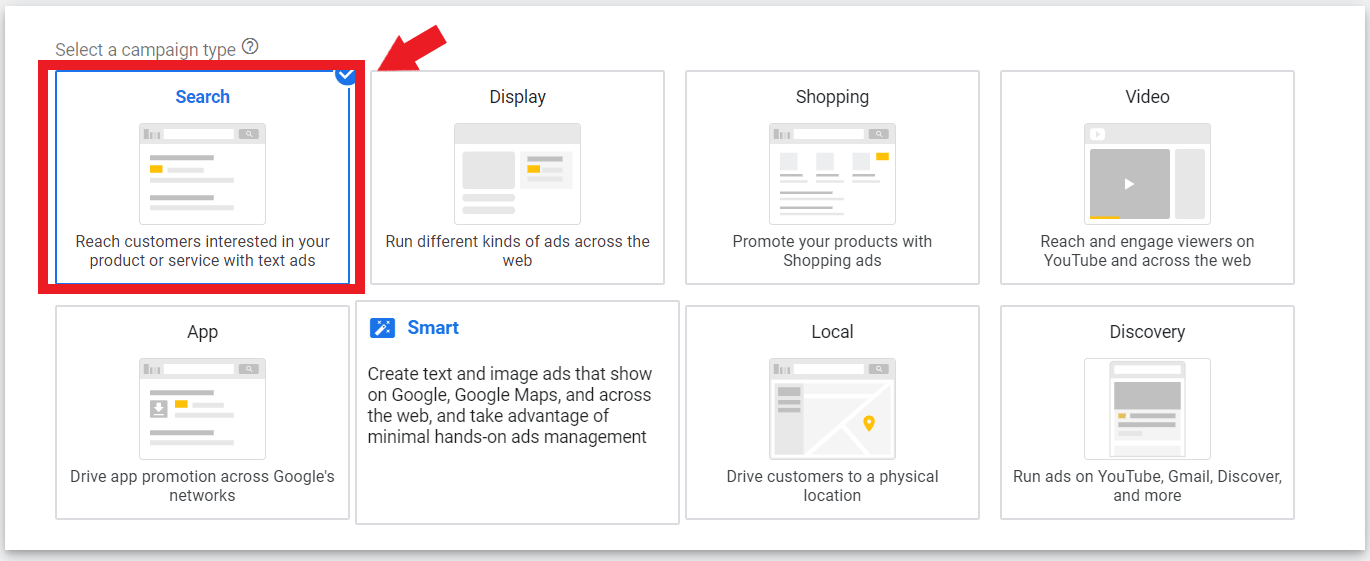Click 'Run different kinds of ads' description
Image resolution: width=1370 pixels, height=561 pixels.
click(x=517, y=251)
